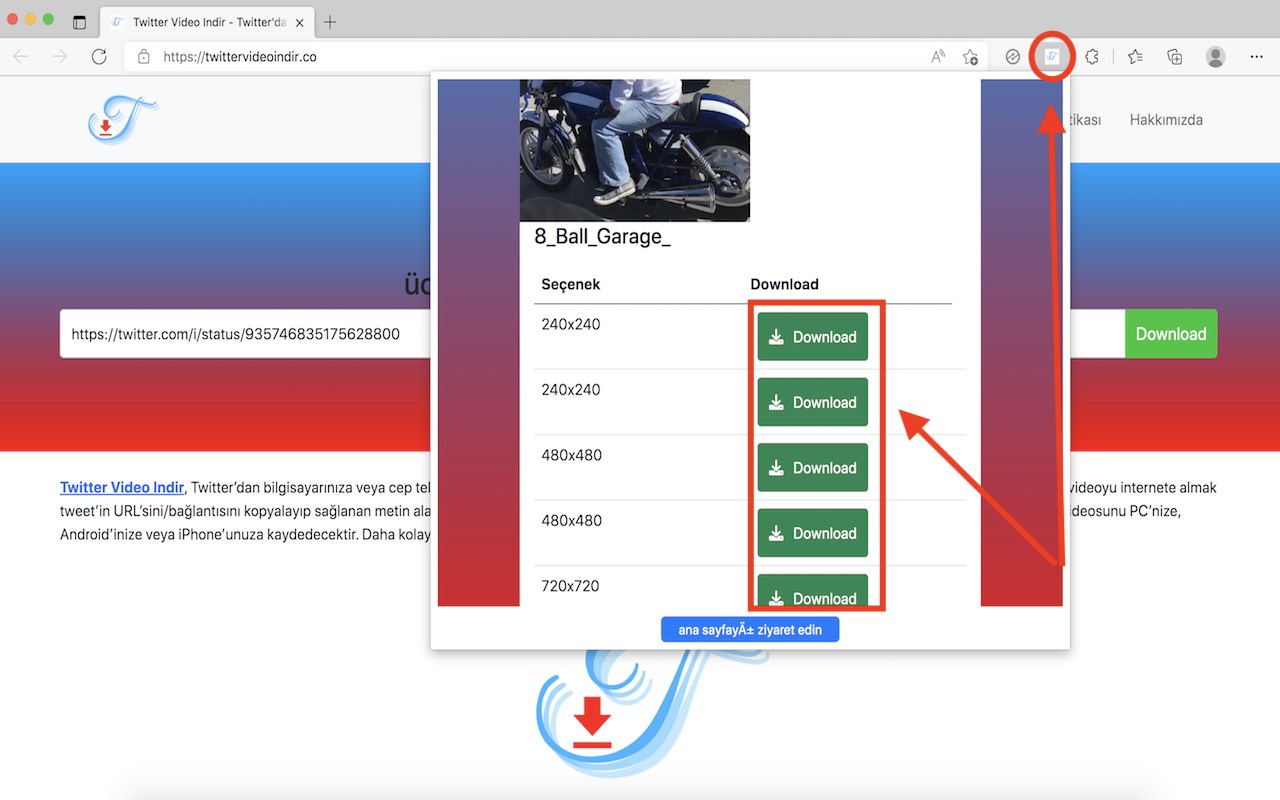
Task: Open the Collections panel icon
Action: coord(1175,57)
